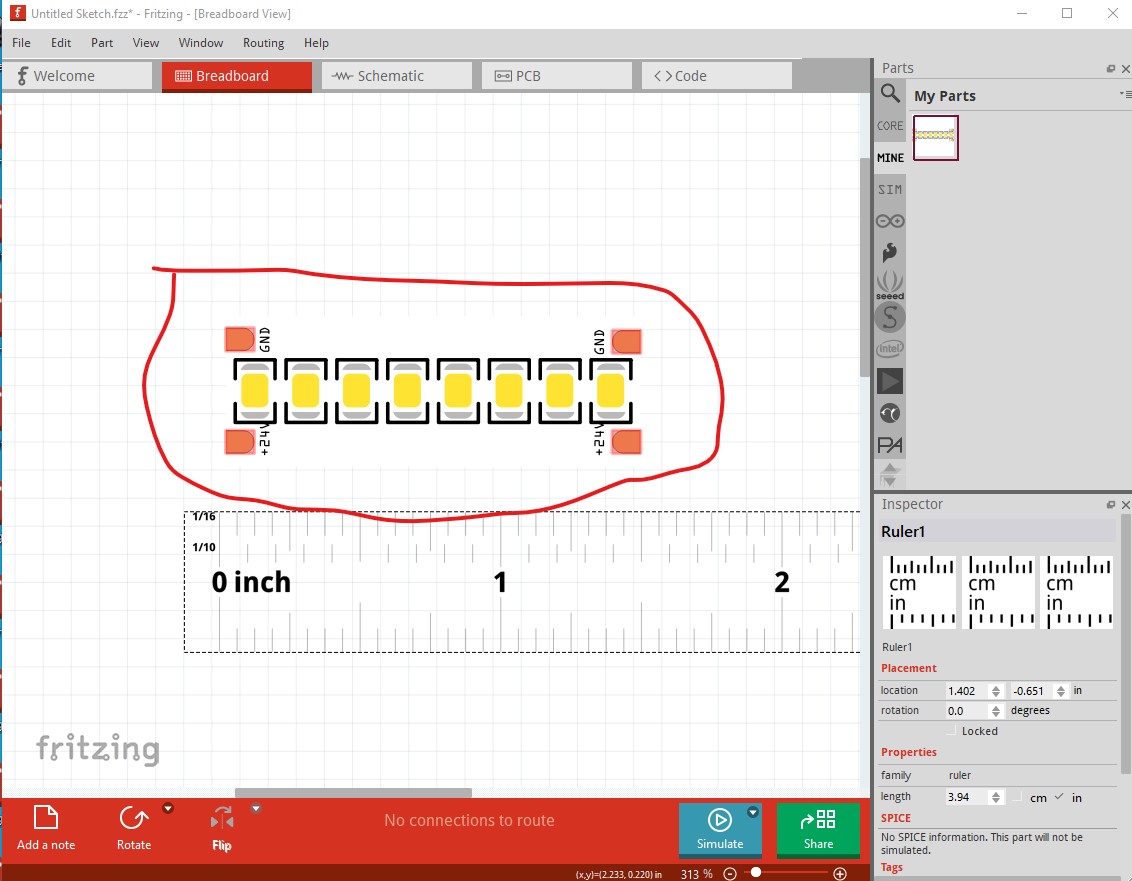Open the circular logo parts bin below play
1132x881 pixels.
tap(889, 413)
